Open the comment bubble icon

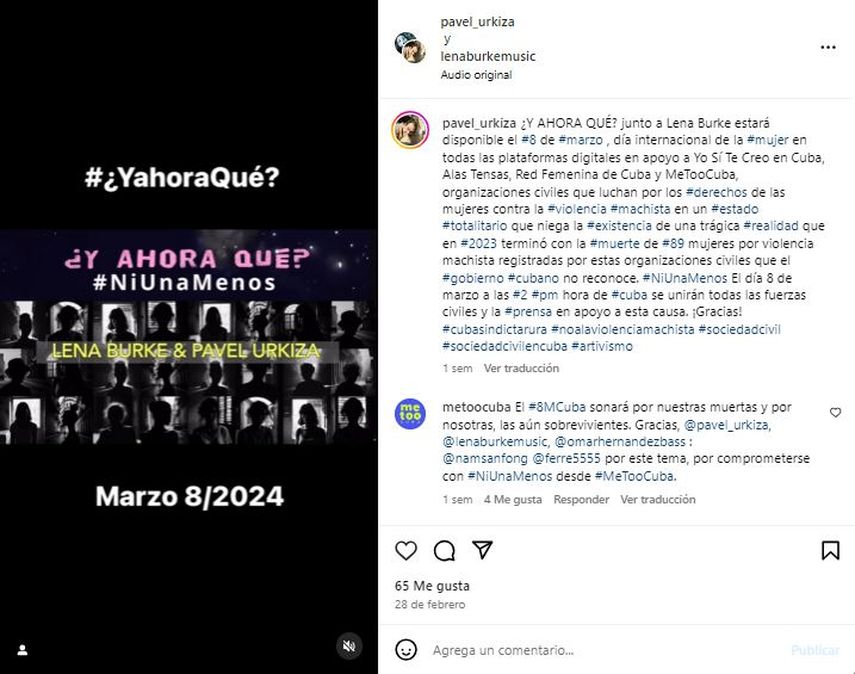[x=444, y=550]
